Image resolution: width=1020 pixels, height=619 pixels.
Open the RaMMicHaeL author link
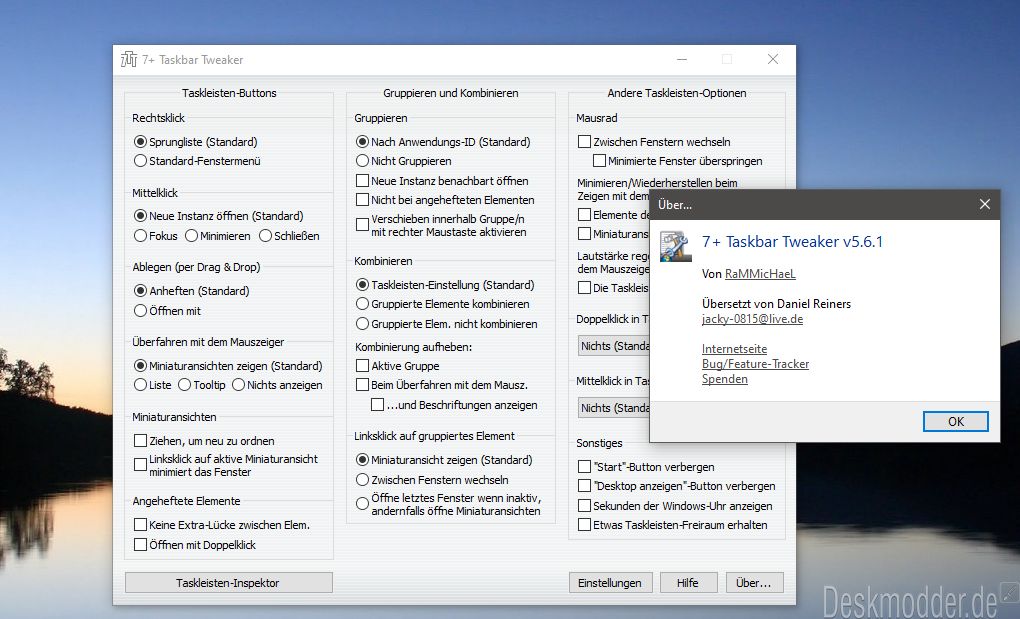point(760,274)
